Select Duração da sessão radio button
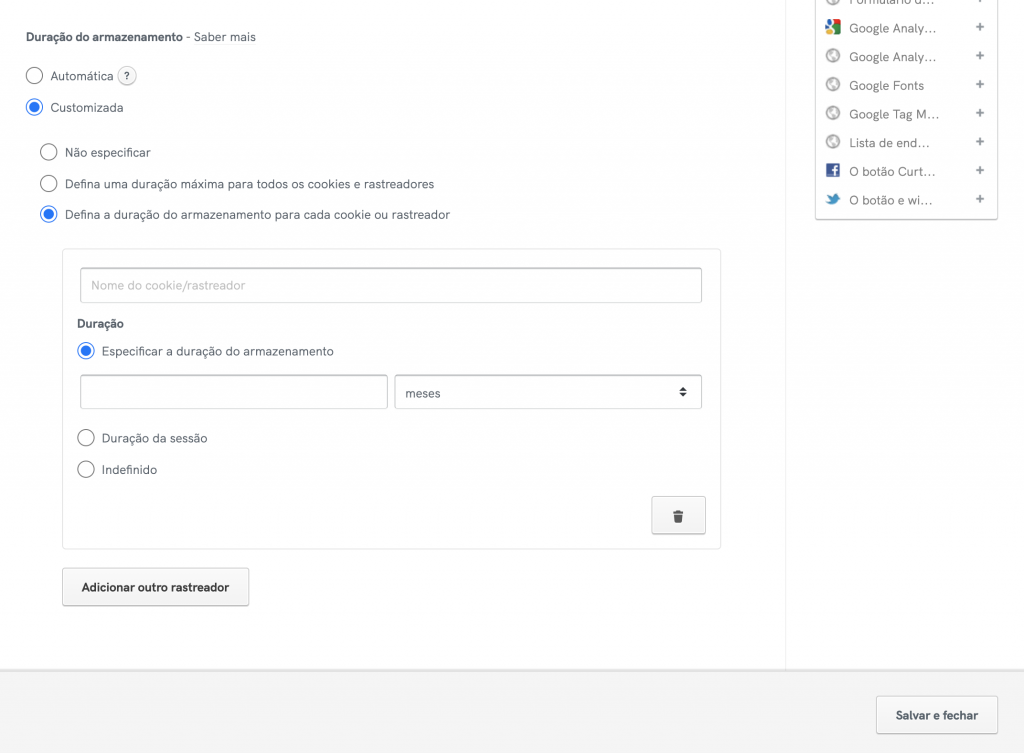 (x=86, y=438)
